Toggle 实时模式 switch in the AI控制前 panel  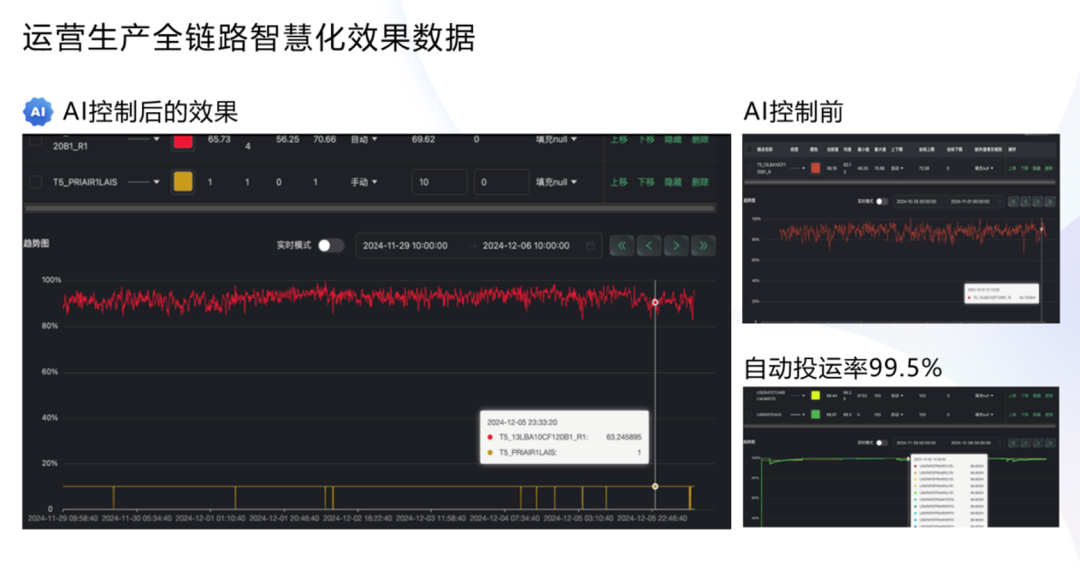882,201
